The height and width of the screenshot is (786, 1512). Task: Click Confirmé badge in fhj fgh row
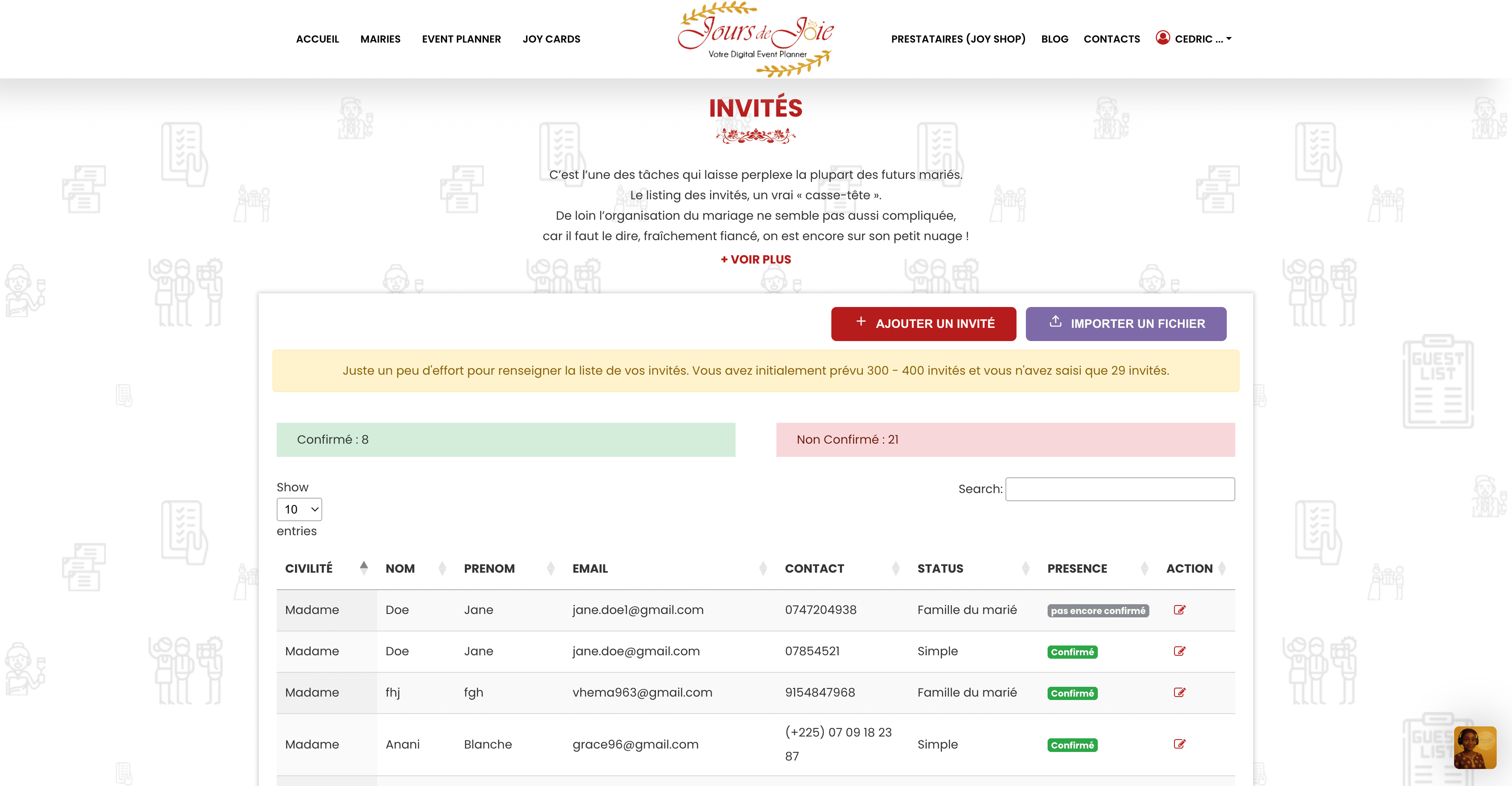pos(1072,693)
